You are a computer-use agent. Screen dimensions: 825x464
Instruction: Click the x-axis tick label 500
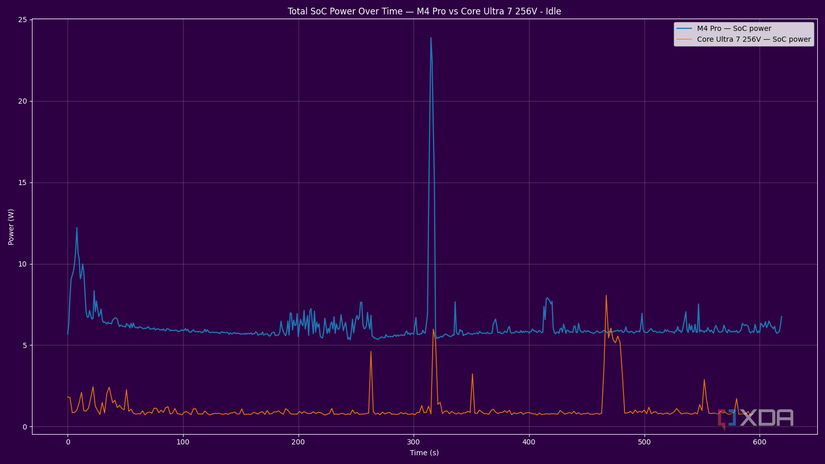(644, 442)
